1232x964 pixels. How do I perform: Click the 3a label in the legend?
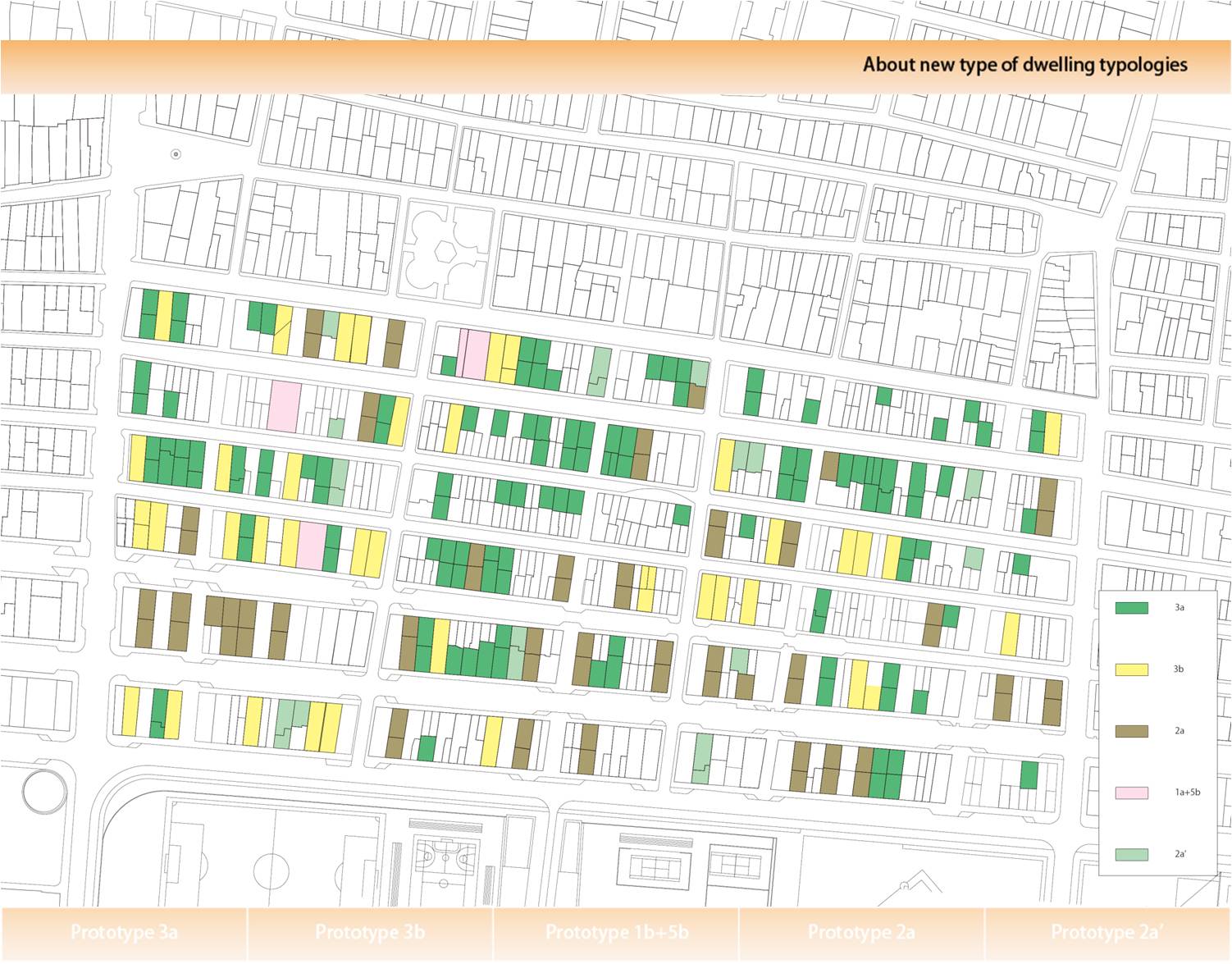(1179, 608)
